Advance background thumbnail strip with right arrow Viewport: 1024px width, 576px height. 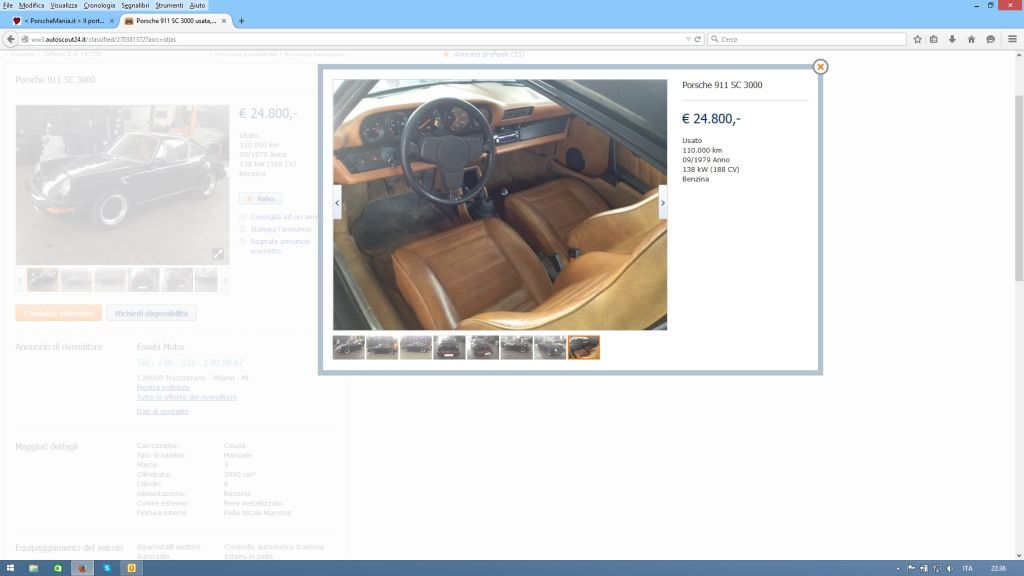pos(225,280)
